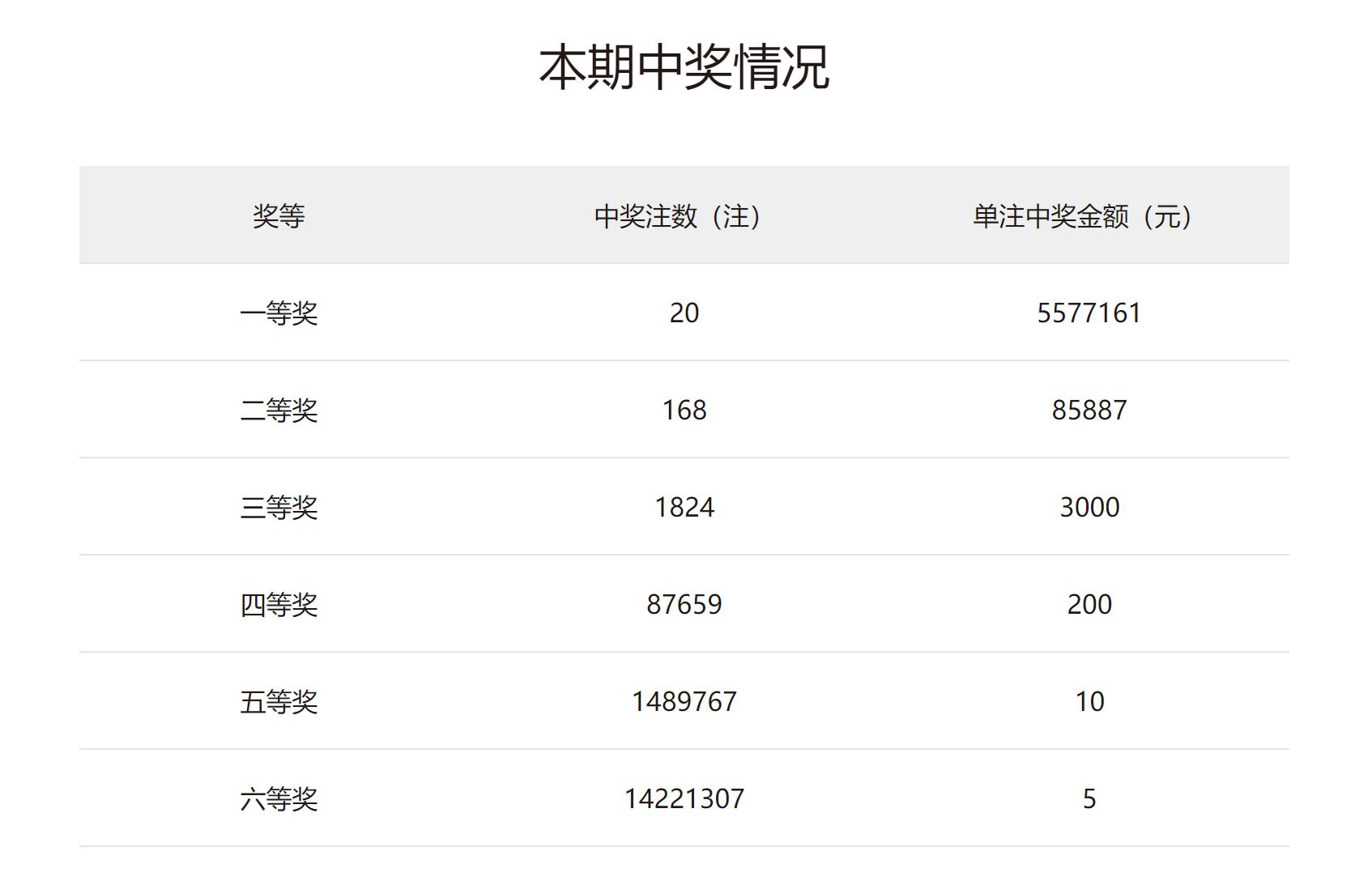Click second prize amount 85887
Screen dimensions: 1372x881
coord(1089,411)
